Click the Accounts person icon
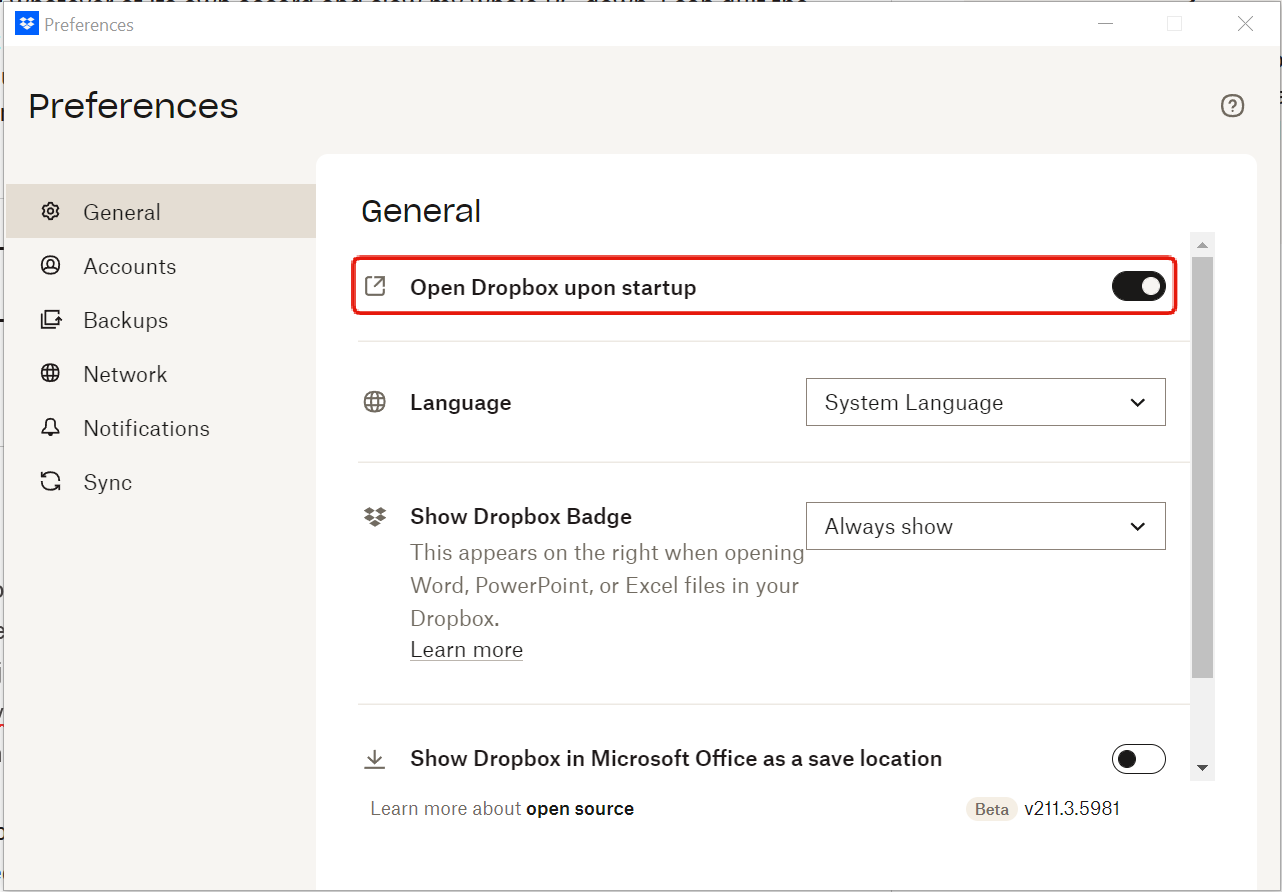The image size is (1282, 892). tap(50, 265)
